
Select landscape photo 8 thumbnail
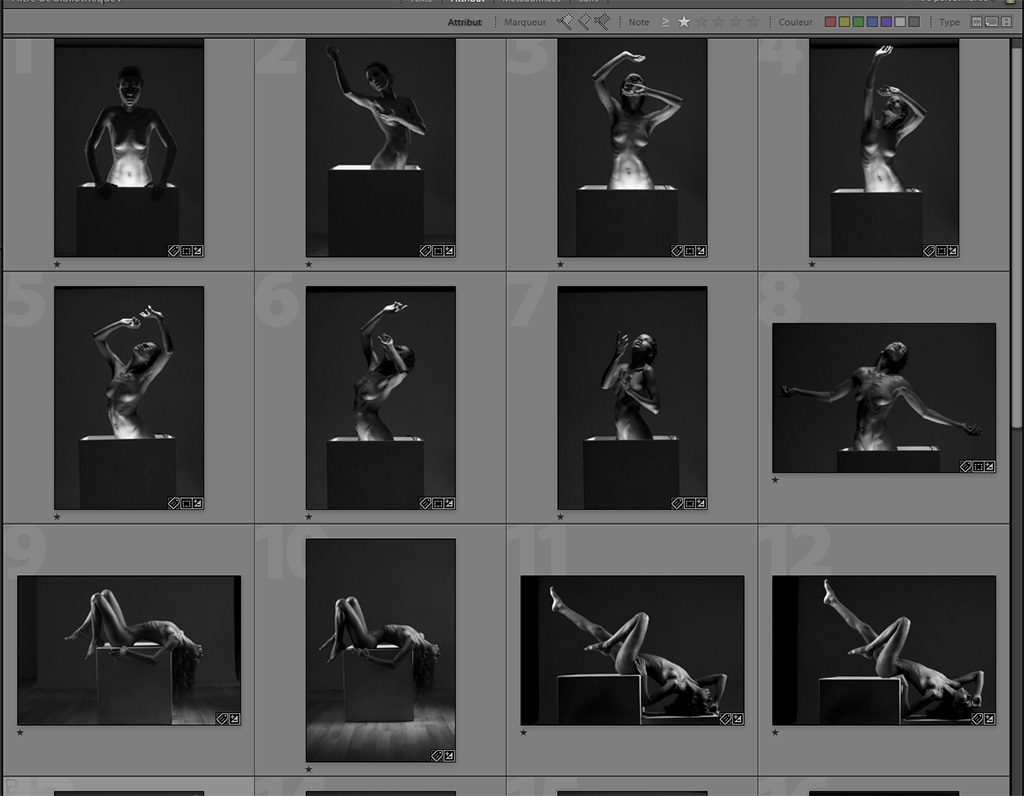(x=884, y=398)
